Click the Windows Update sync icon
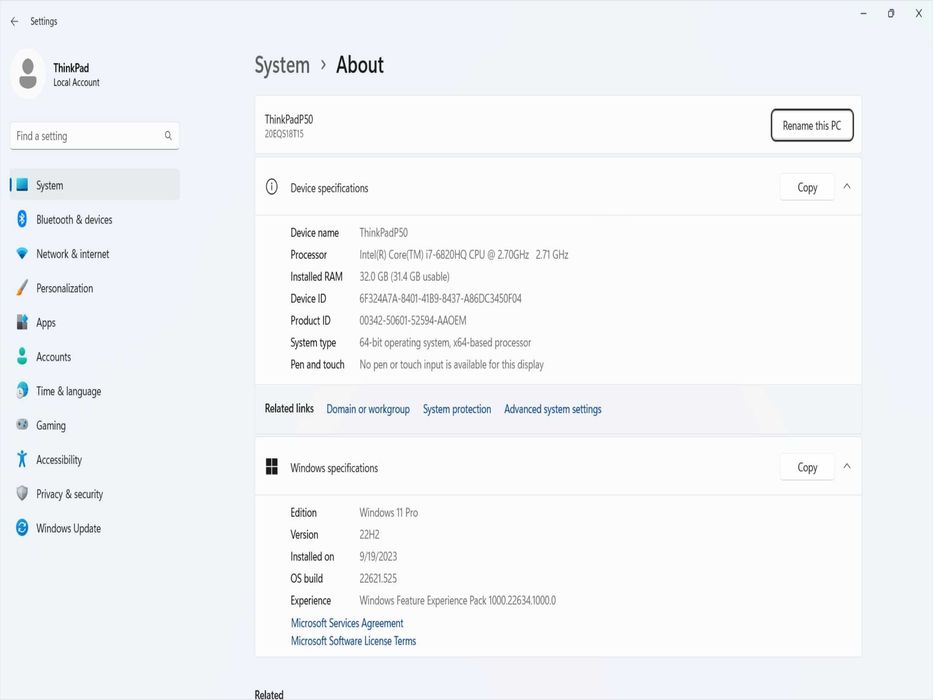The image size is (933, 700). point(22,528)
